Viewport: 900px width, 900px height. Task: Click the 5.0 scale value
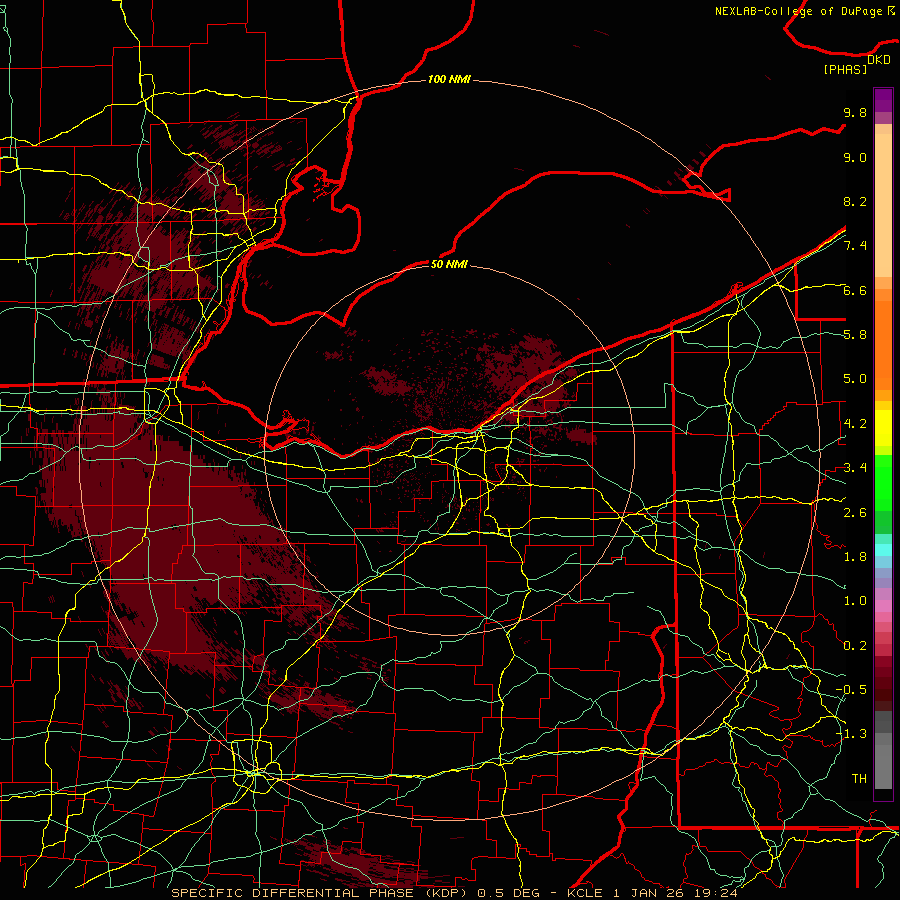click(855, 379)
